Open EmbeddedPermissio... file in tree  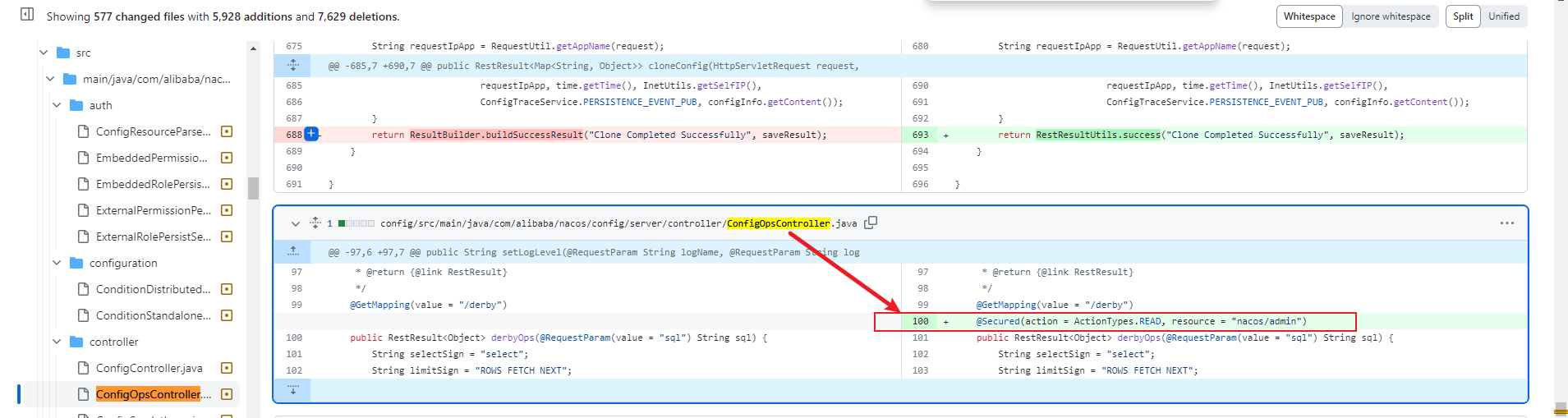click(x=151, y=158)
